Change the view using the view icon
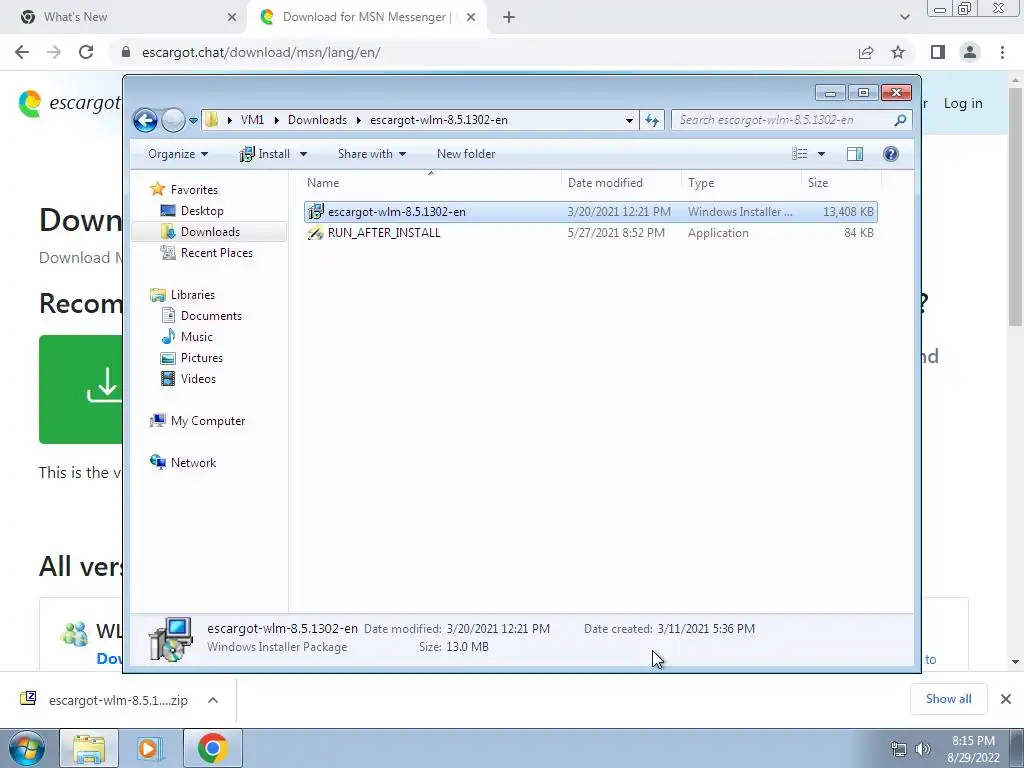The image size is (1024, 768). pos(799,154)
